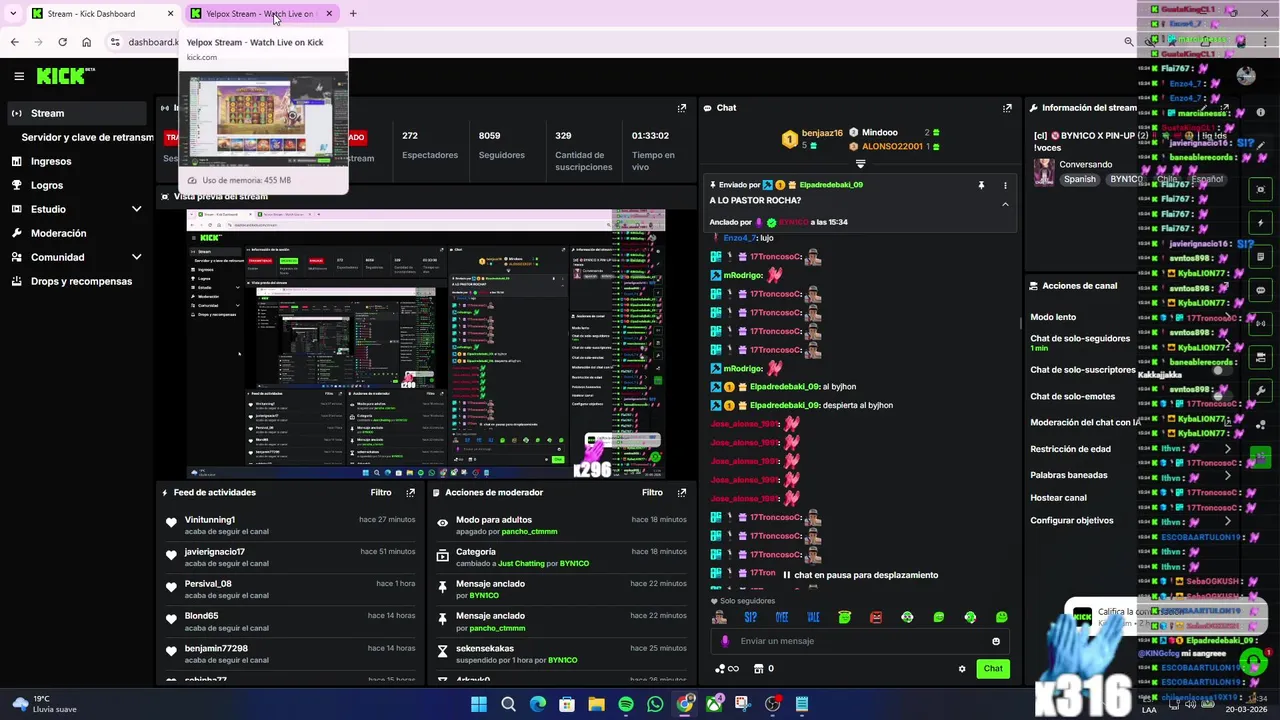
Task: Open Filtro in Feed de actividades
Action: point(381,493)
